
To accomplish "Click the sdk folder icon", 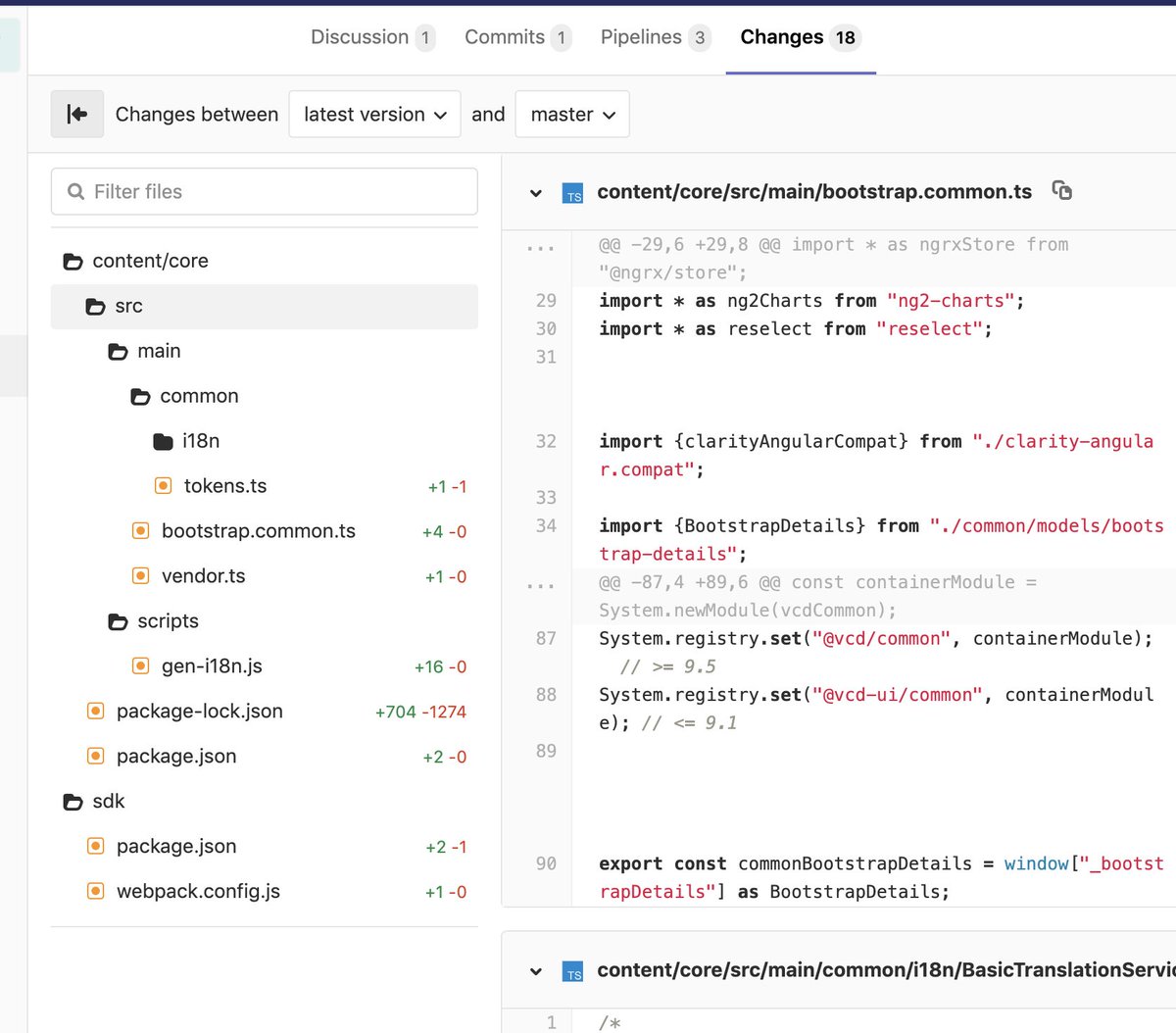I will [73, 803].
